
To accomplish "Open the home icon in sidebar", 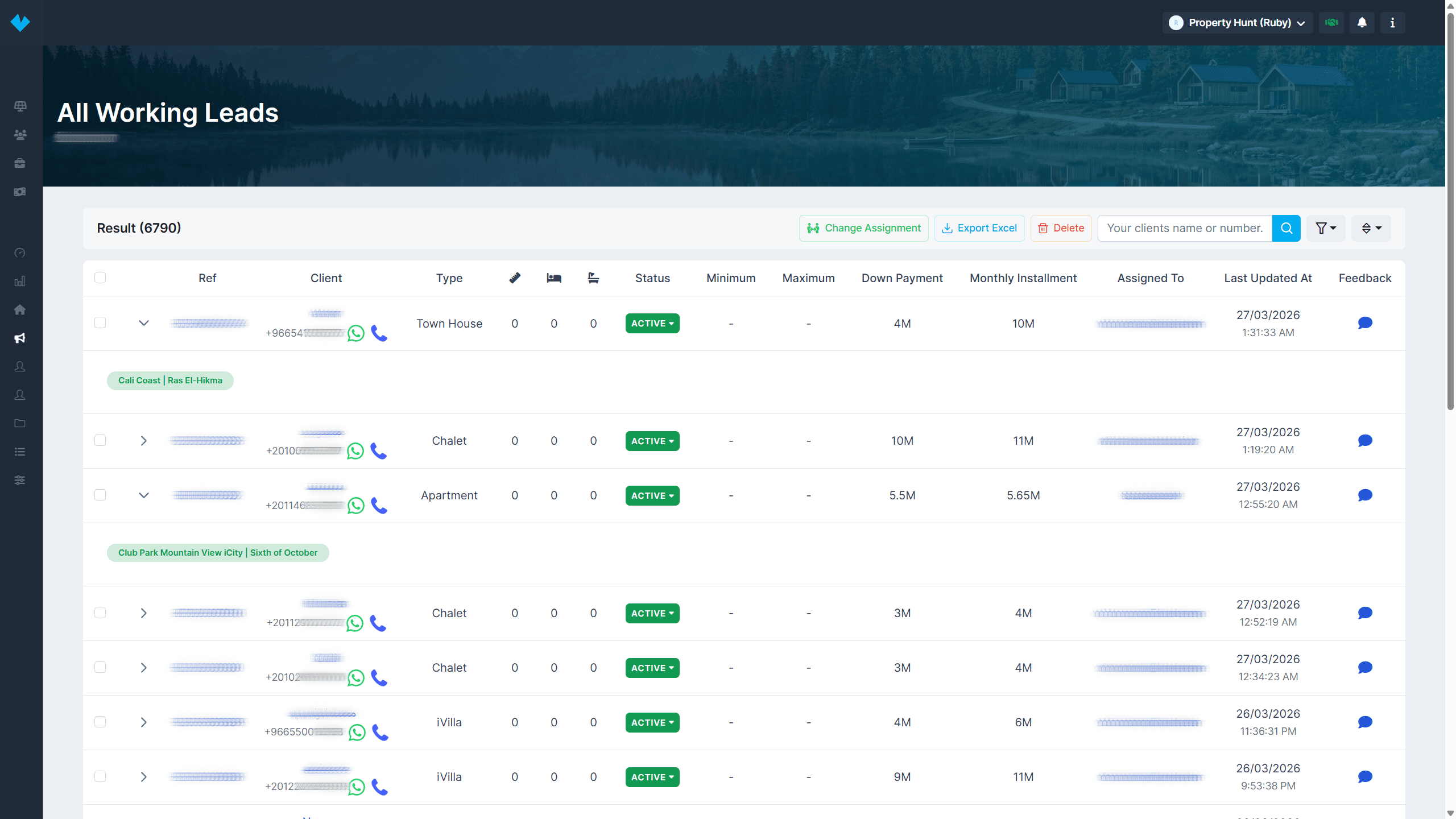I will pos(20,310).
